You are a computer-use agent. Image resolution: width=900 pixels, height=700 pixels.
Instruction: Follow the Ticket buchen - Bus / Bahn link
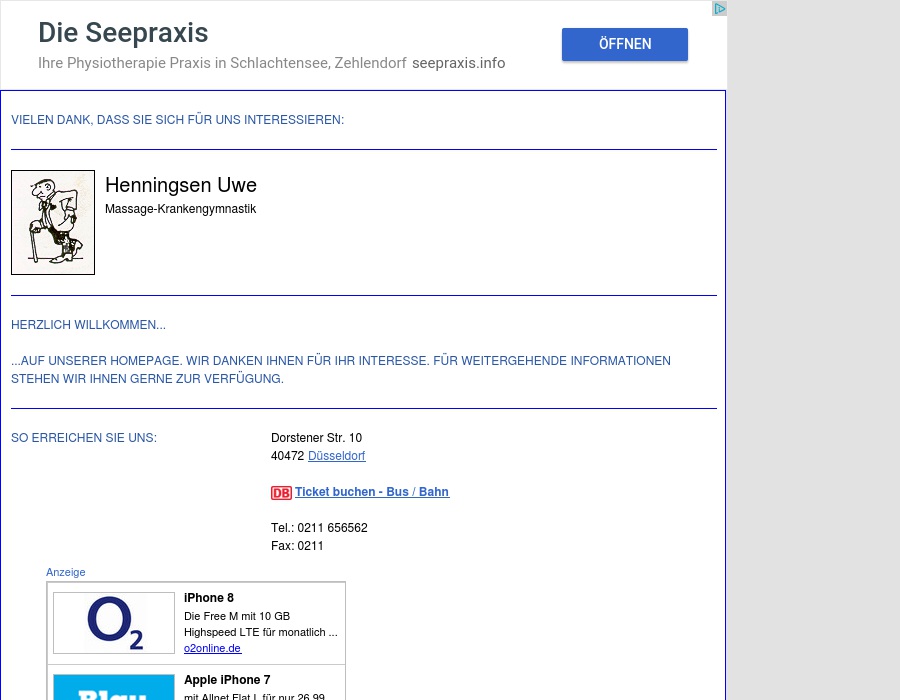click(371, 492)
